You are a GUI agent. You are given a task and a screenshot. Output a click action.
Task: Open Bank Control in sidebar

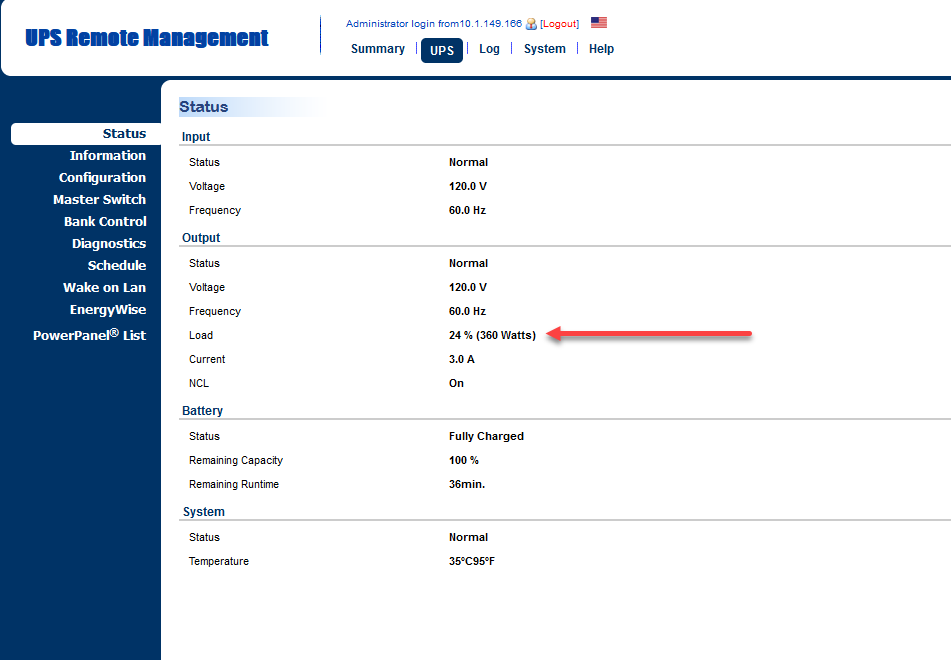coord(105,221)
